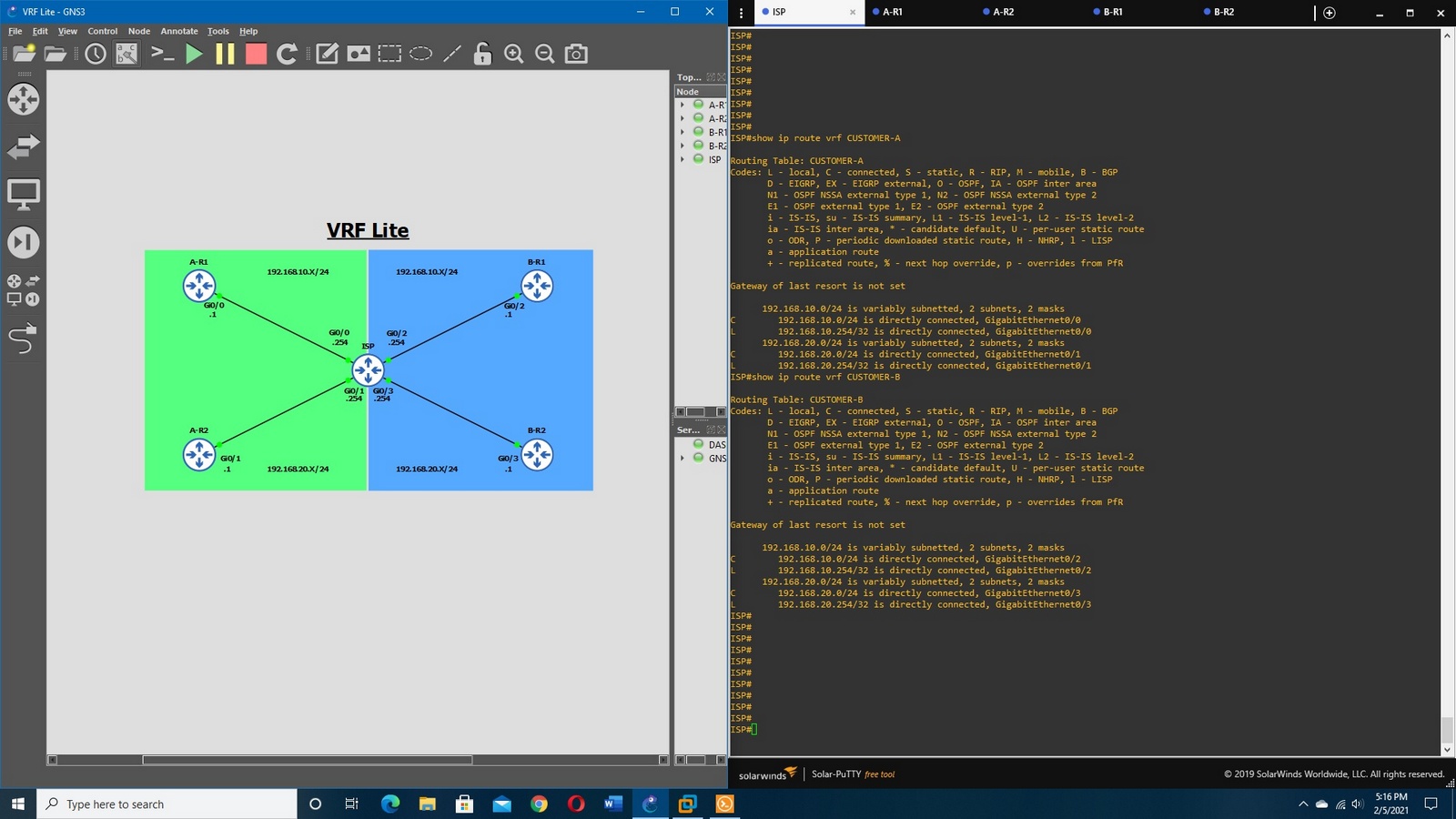
Task: Click the zoom in magnifier icon
Action: pyautogui.click(x=514, y=55)
